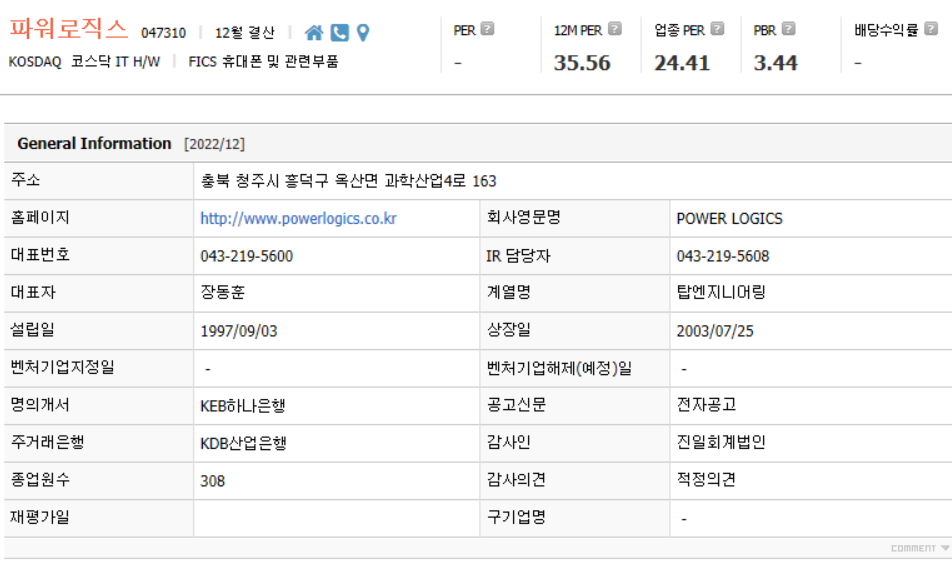This screenshot has height=562, width=952.
Task: Click the FICS 휴대폰 및 관련부품 label
Action: (263, 61)
